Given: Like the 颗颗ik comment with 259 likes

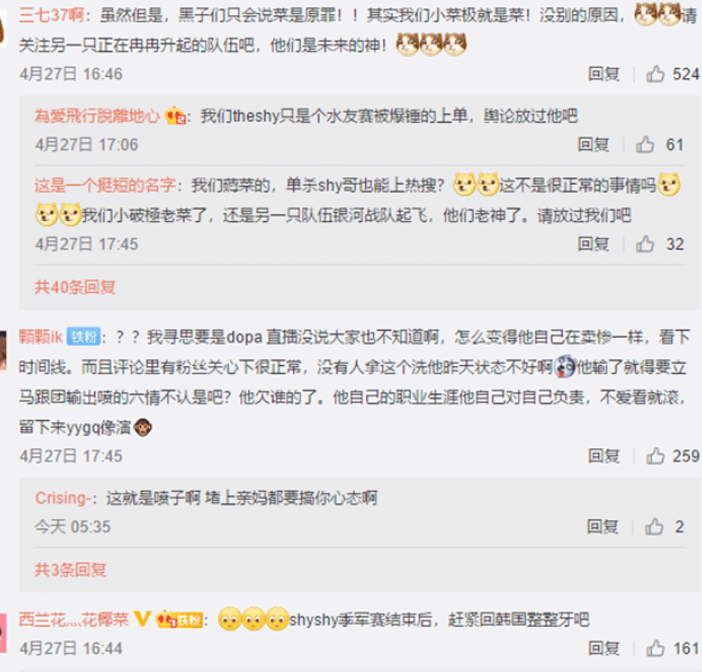Looking at the screenshot, I should [655, 456].
